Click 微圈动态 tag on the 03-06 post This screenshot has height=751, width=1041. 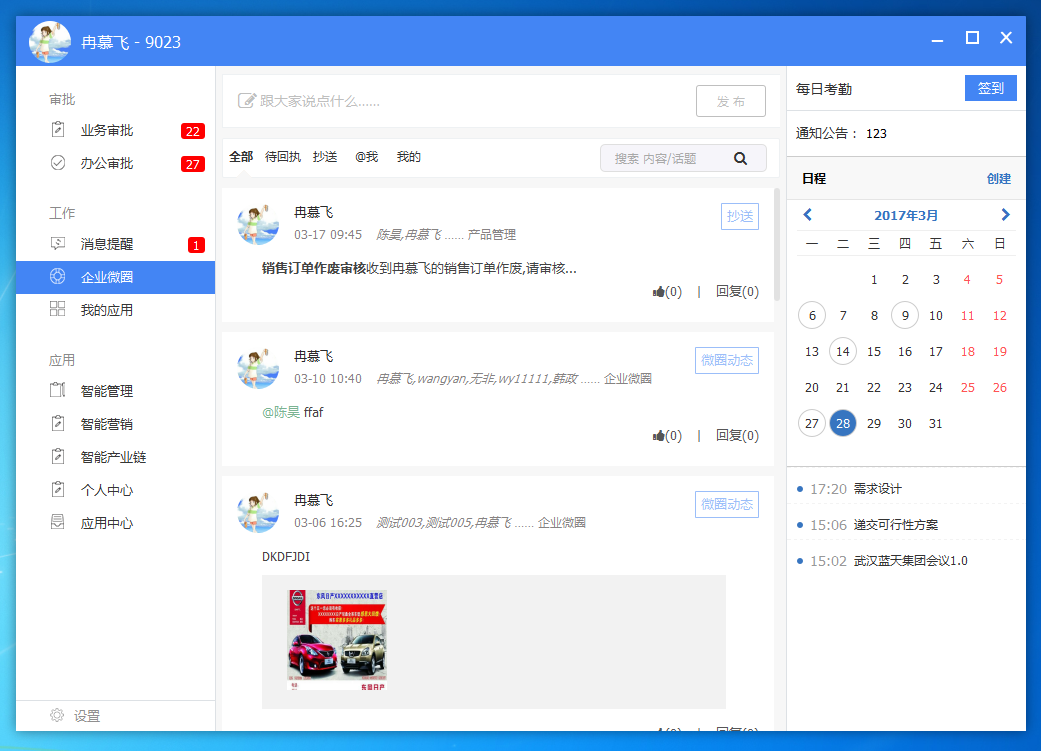click(727, 505)
